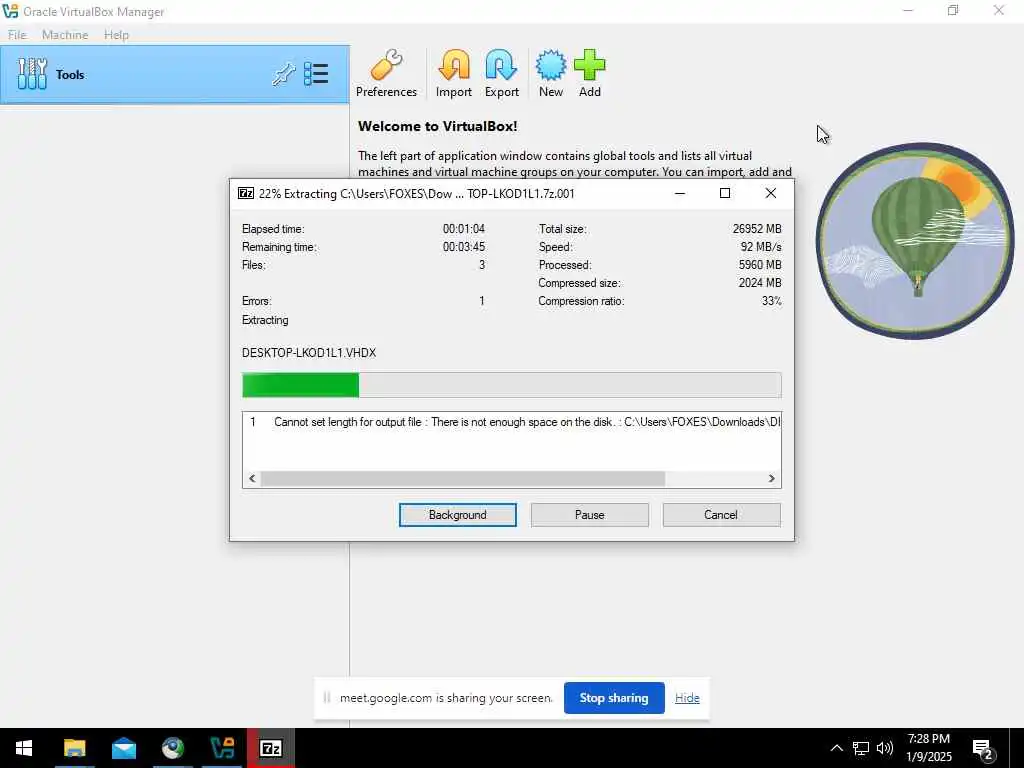Click the green Add machine icon
1024x768 pixels.
point(589,65)
